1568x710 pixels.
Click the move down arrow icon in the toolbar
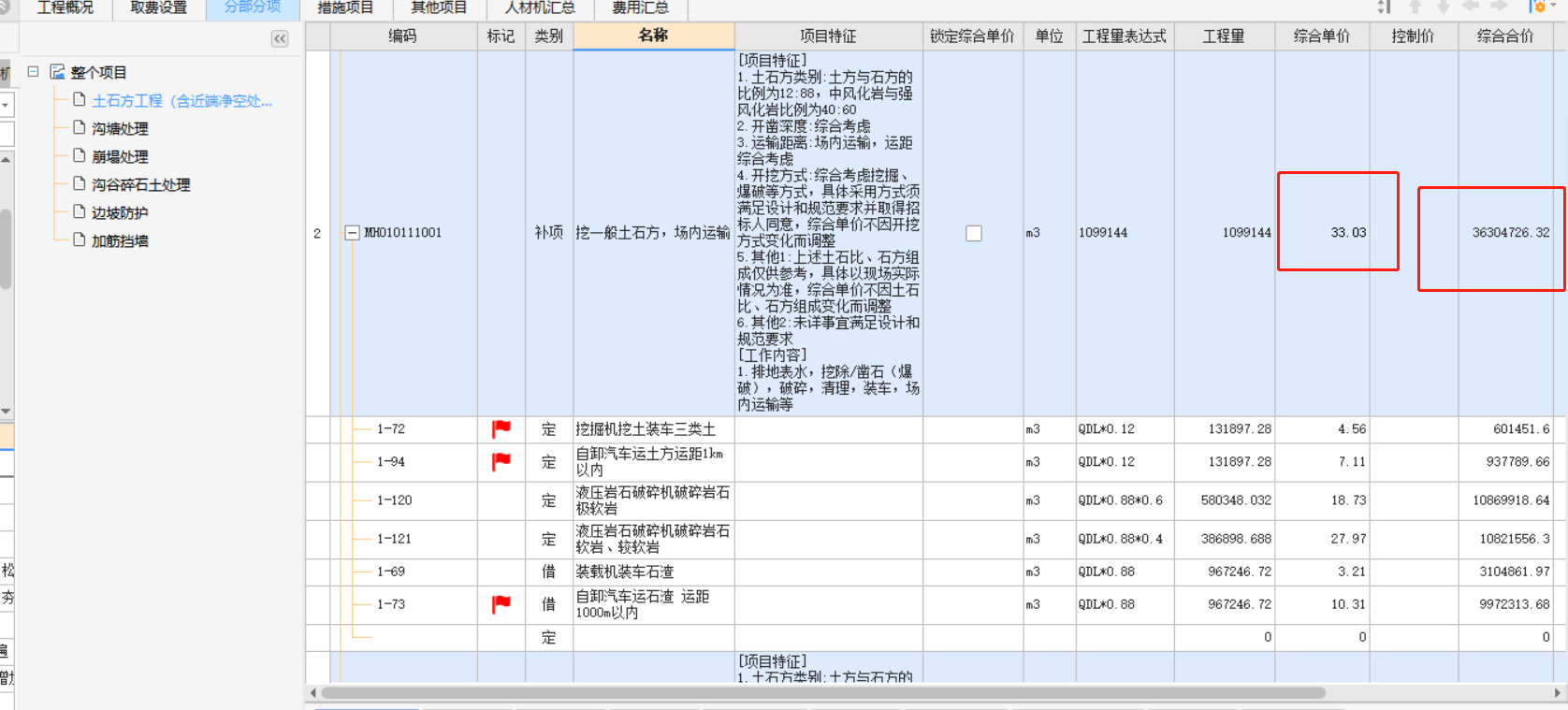(1444, 7)
